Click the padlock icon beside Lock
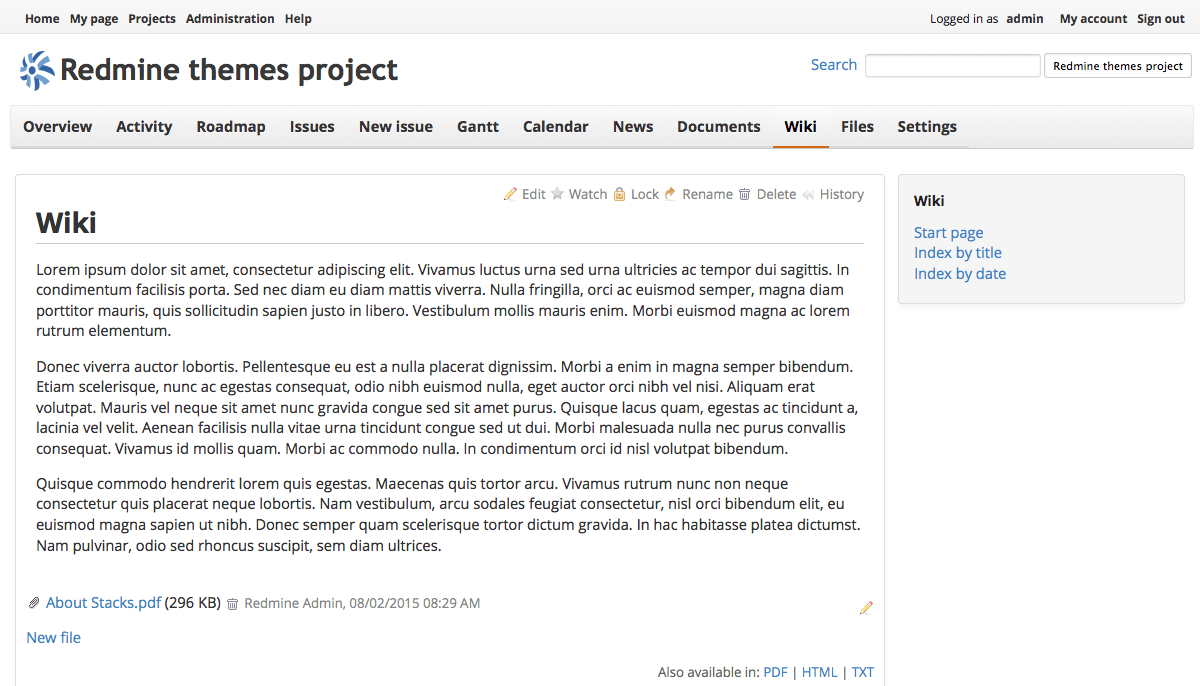1200x686 pixels. pyautogui.click(x=620, y=194)
